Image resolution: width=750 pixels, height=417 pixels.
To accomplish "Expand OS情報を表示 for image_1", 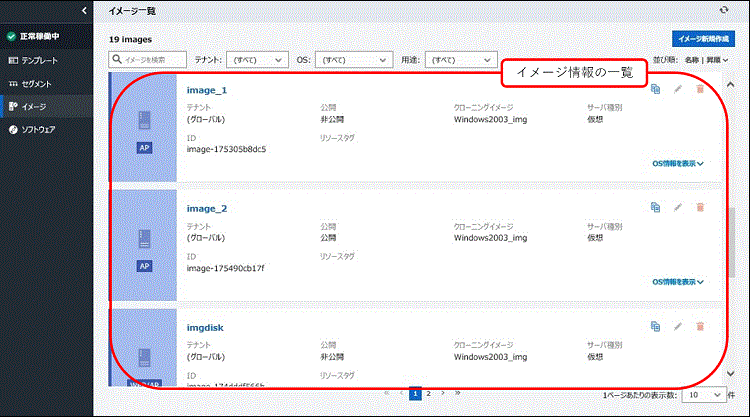I will [678, 163].
